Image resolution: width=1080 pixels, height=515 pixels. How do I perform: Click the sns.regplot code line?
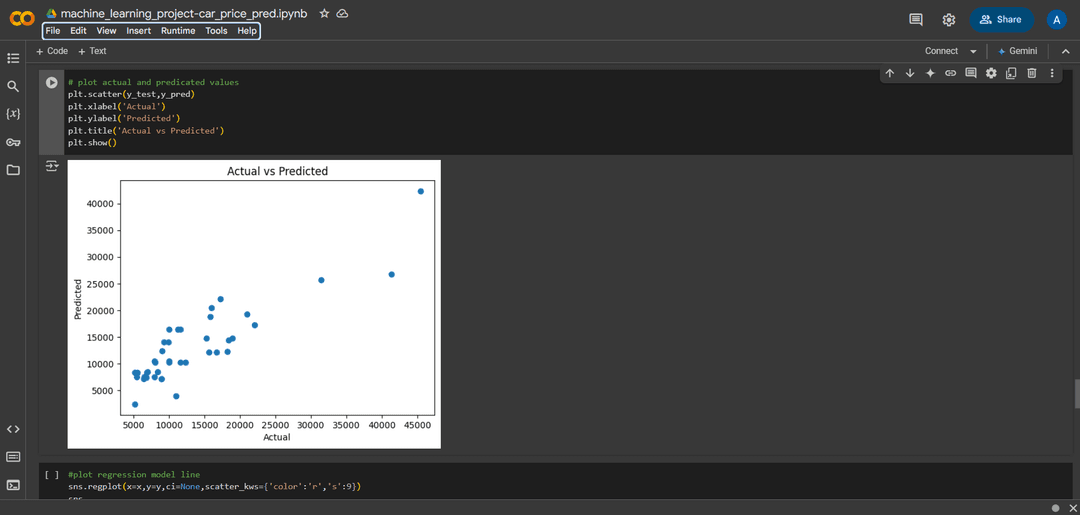click(x=214, y=487)
